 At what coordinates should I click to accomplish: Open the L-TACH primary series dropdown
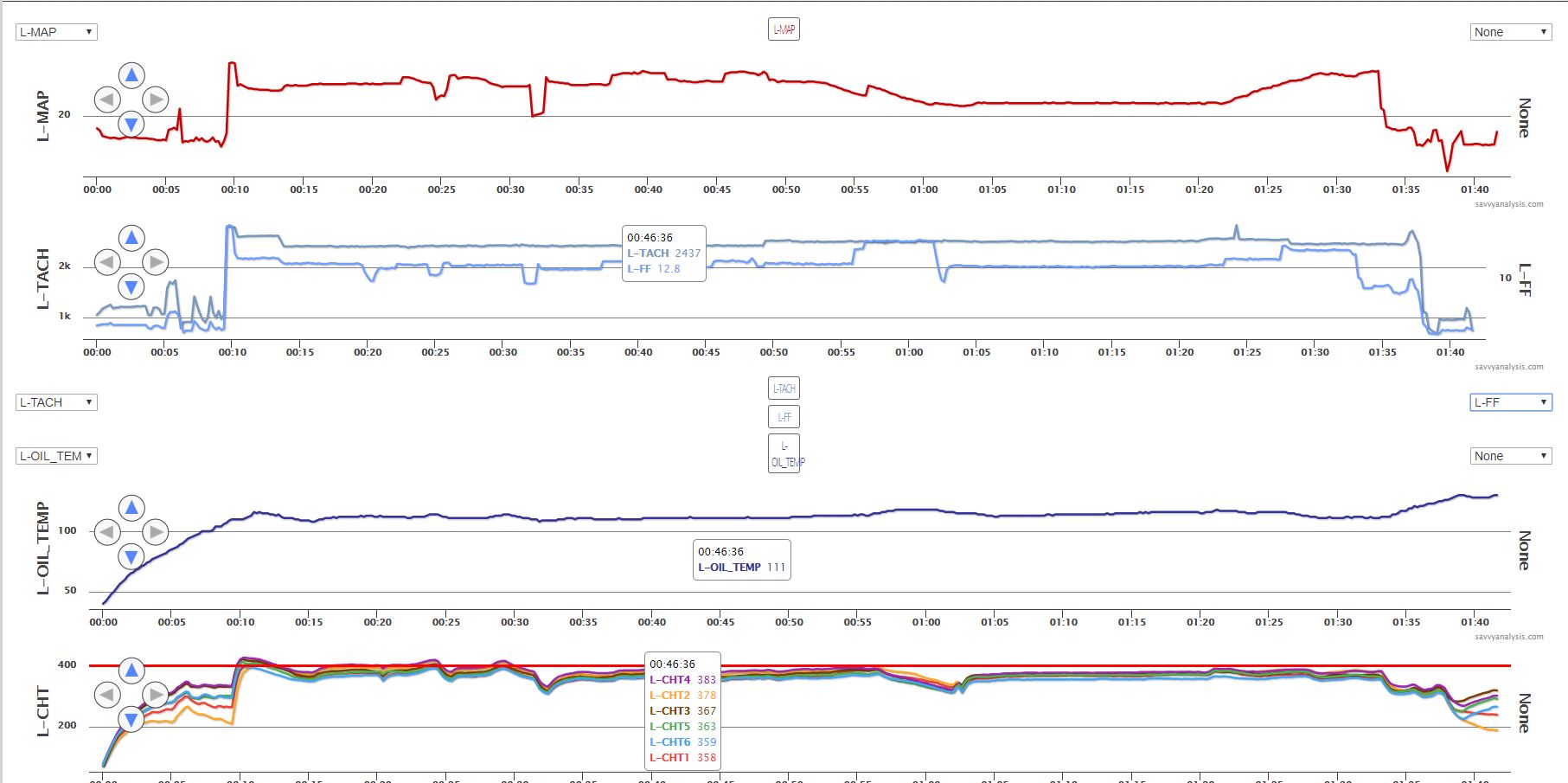tap(56, 402)
